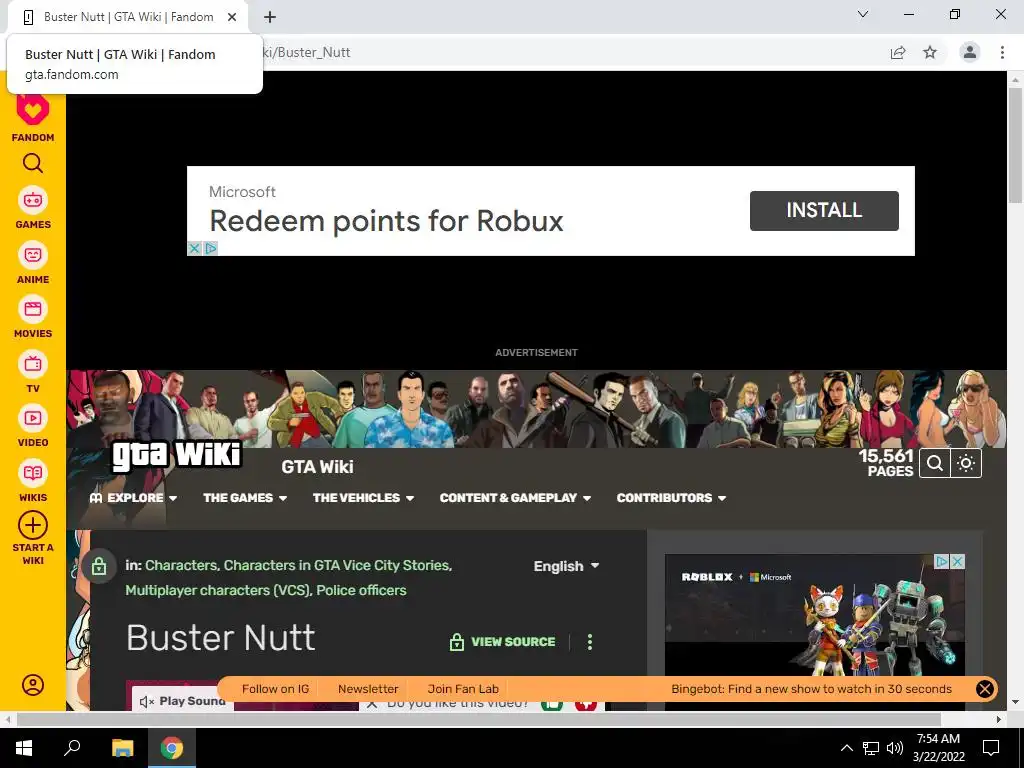Viewport: 1024px width, 768px height.
Task: Click Chrome icon in taskbar
Action: point(172,748)
